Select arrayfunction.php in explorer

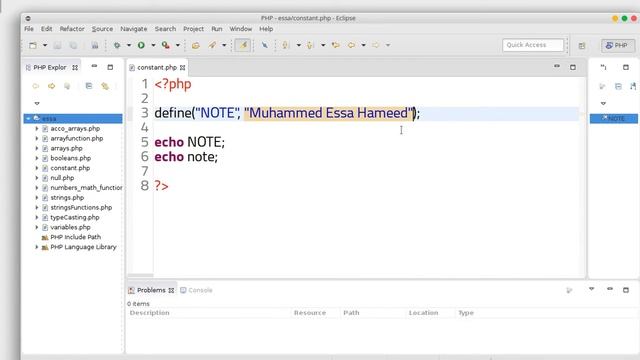[76, 138]
